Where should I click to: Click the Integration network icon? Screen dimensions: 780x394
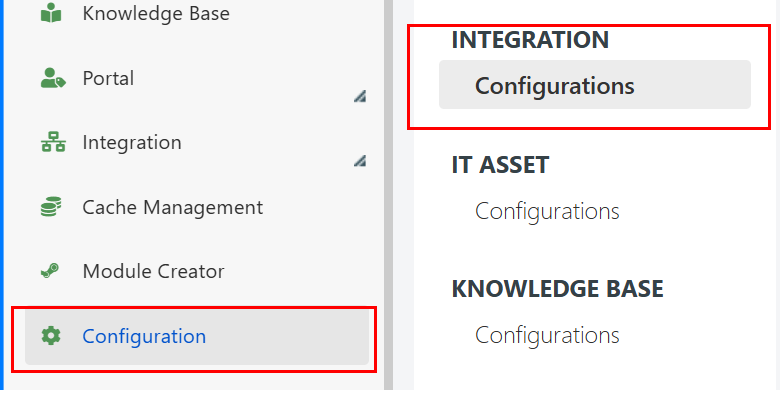(53, 142)
